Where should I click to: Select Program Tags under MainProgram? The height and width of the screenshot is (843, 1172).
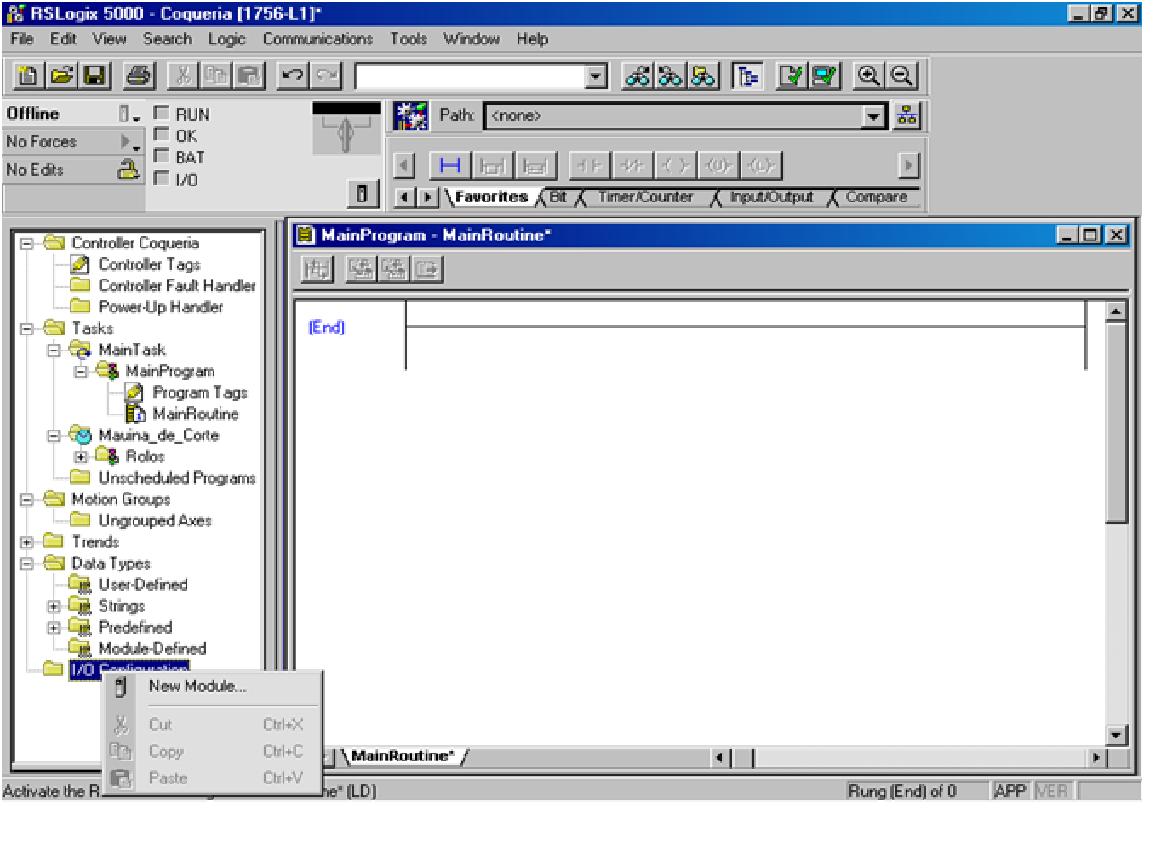point(200,393)
